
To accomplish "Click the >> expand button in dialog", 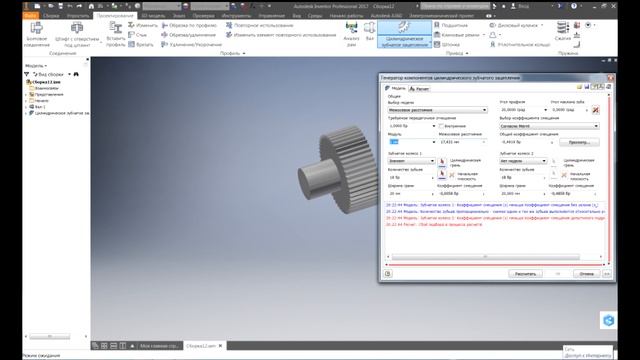I will (x=607, y=273).
